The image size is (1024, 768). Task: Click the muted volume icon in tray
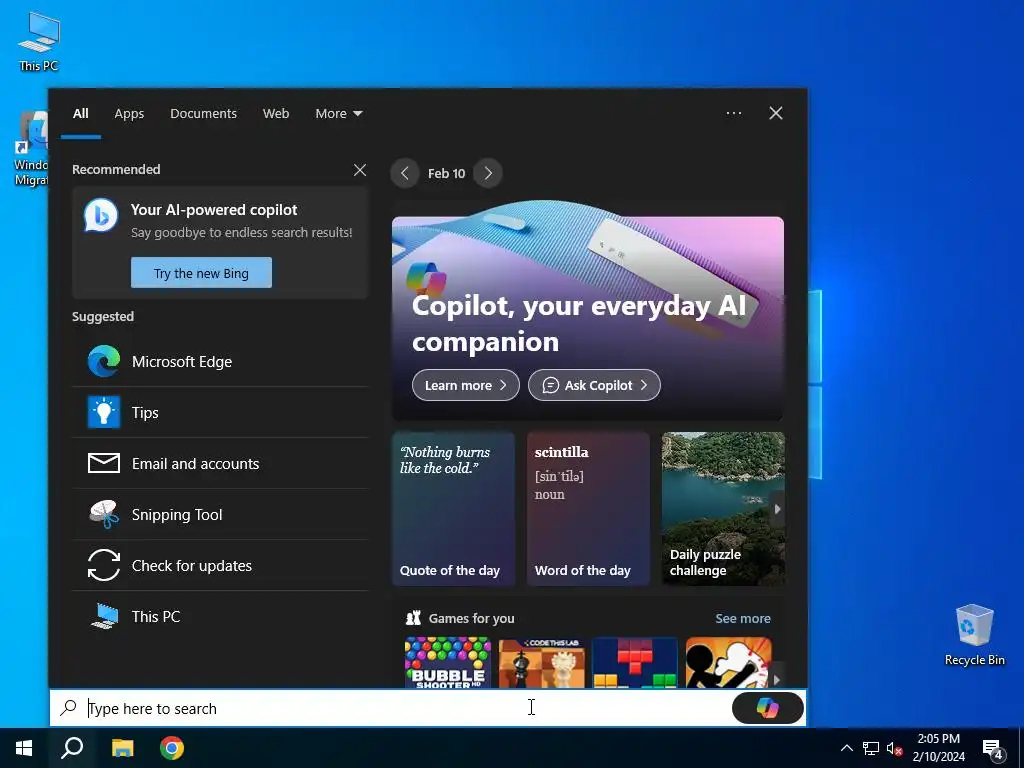[x=895, y=748]
